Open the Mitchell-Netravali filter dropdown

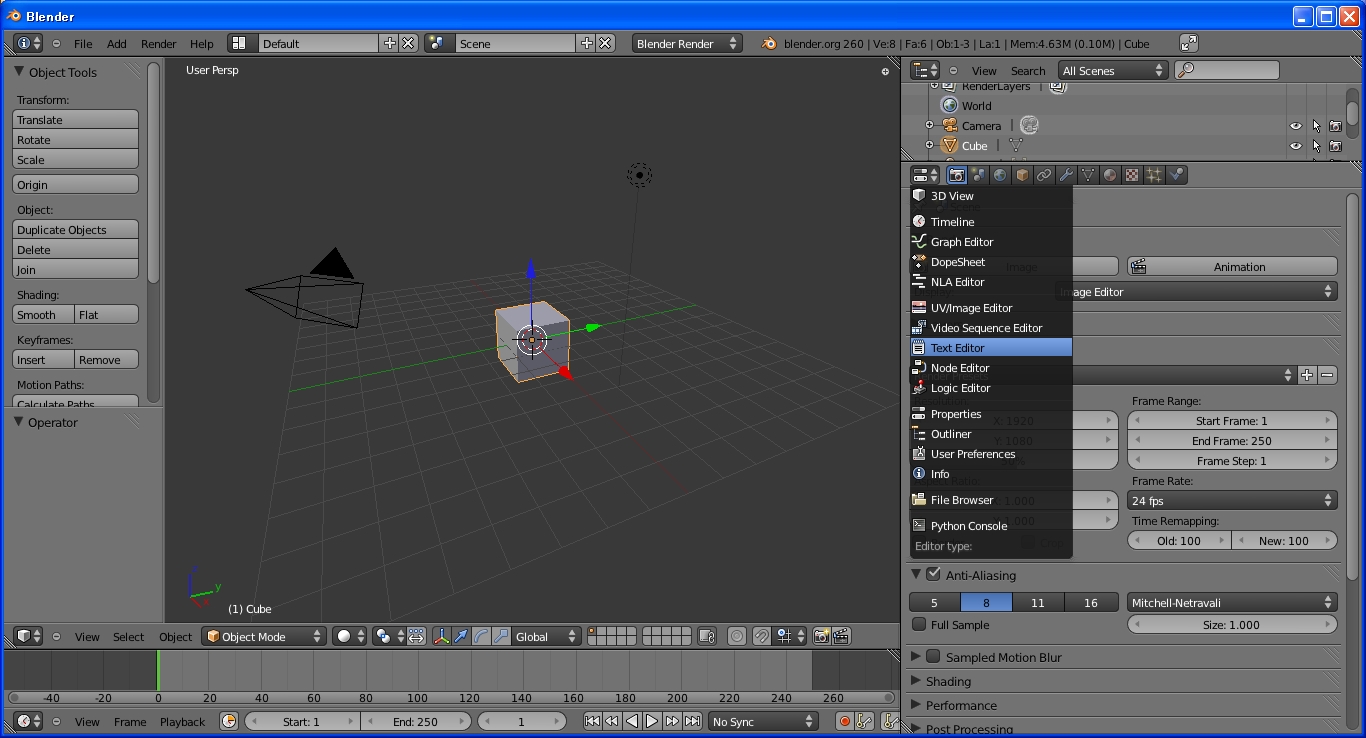coord(1232,602)
